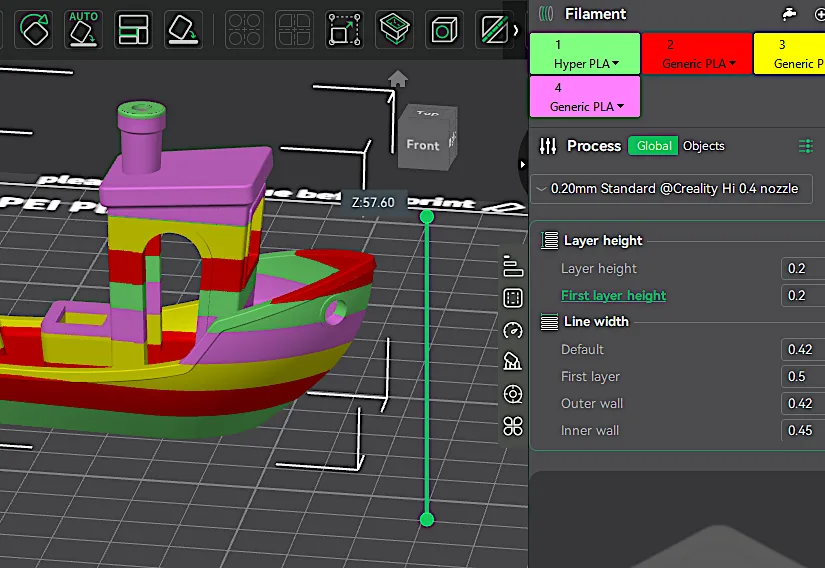Click the split to objects icon

point(245,29)
